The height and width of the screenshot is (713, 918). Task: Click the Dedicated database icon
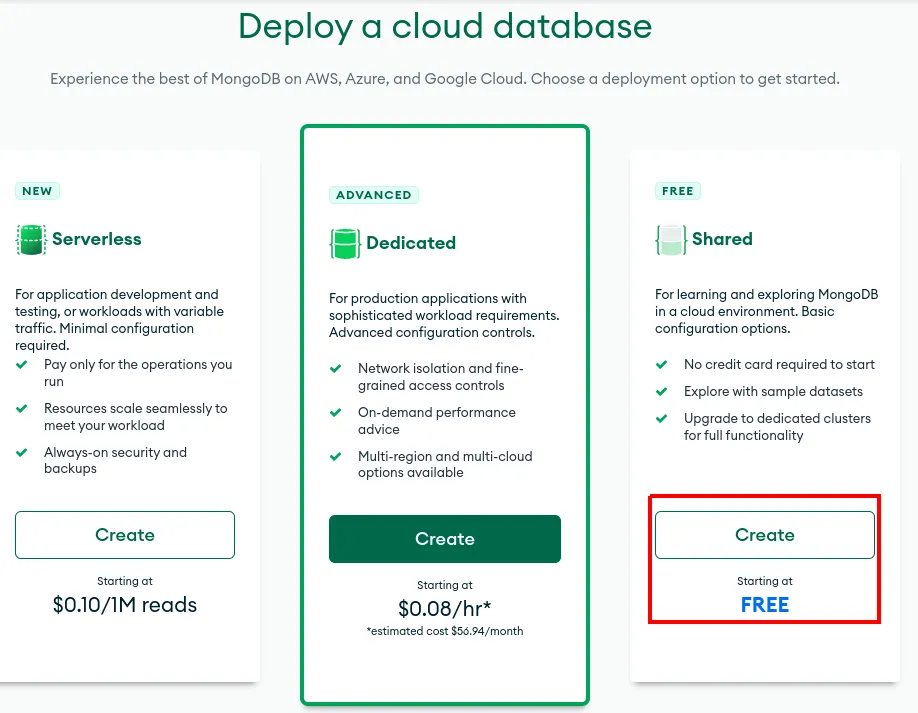click(x=345, y=244)
